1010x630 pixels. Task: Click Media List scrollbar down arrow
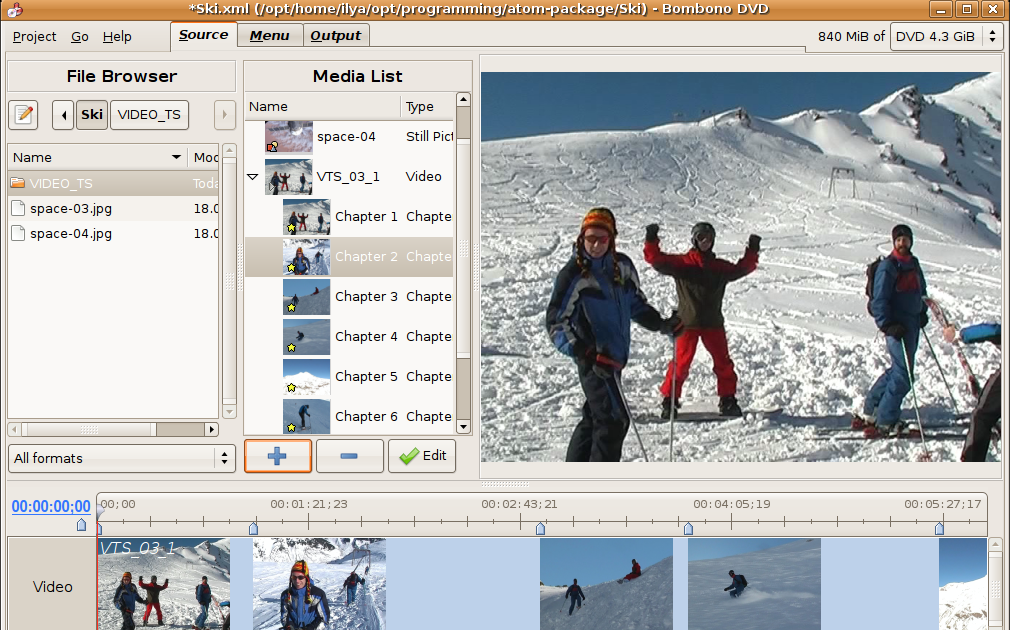pyautogui.click(x=463, y=427)
